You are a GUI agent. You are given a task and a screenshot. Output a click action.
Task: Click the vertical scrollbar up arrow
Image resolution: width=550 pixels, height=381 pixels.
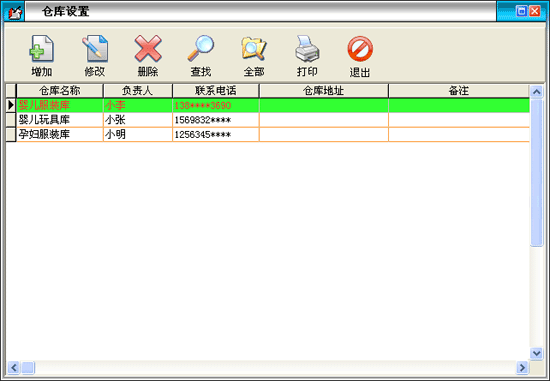[537, 92]
